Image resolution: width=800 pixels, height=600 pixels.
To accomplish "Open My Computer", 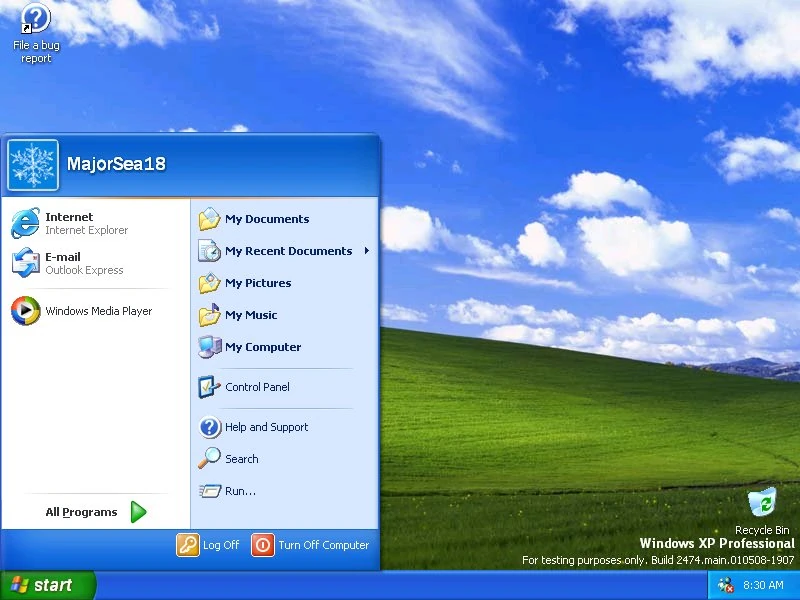I will (262, 347).
